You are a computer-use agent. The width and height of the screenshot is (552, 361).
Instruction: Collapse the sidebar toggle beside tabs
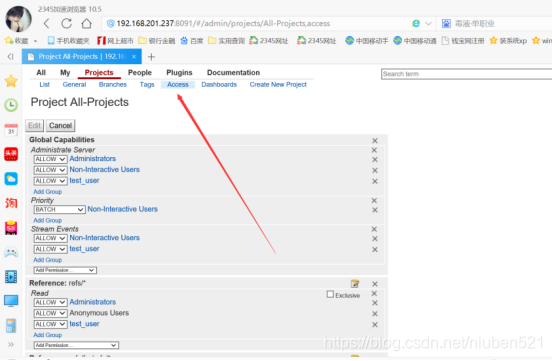tap(11, 56)
